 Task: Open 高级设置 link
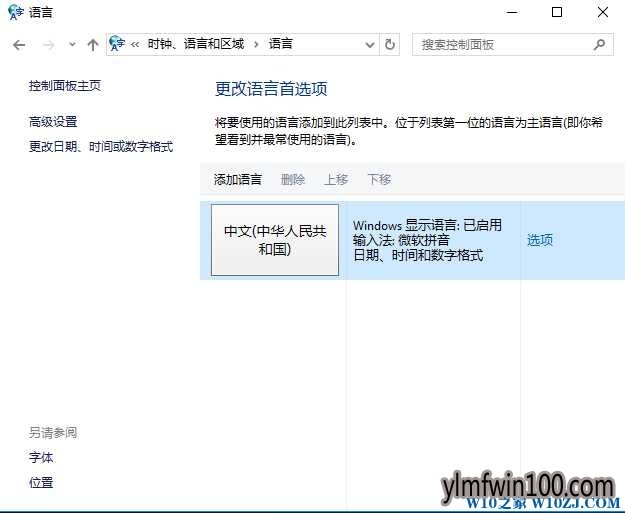53,122
